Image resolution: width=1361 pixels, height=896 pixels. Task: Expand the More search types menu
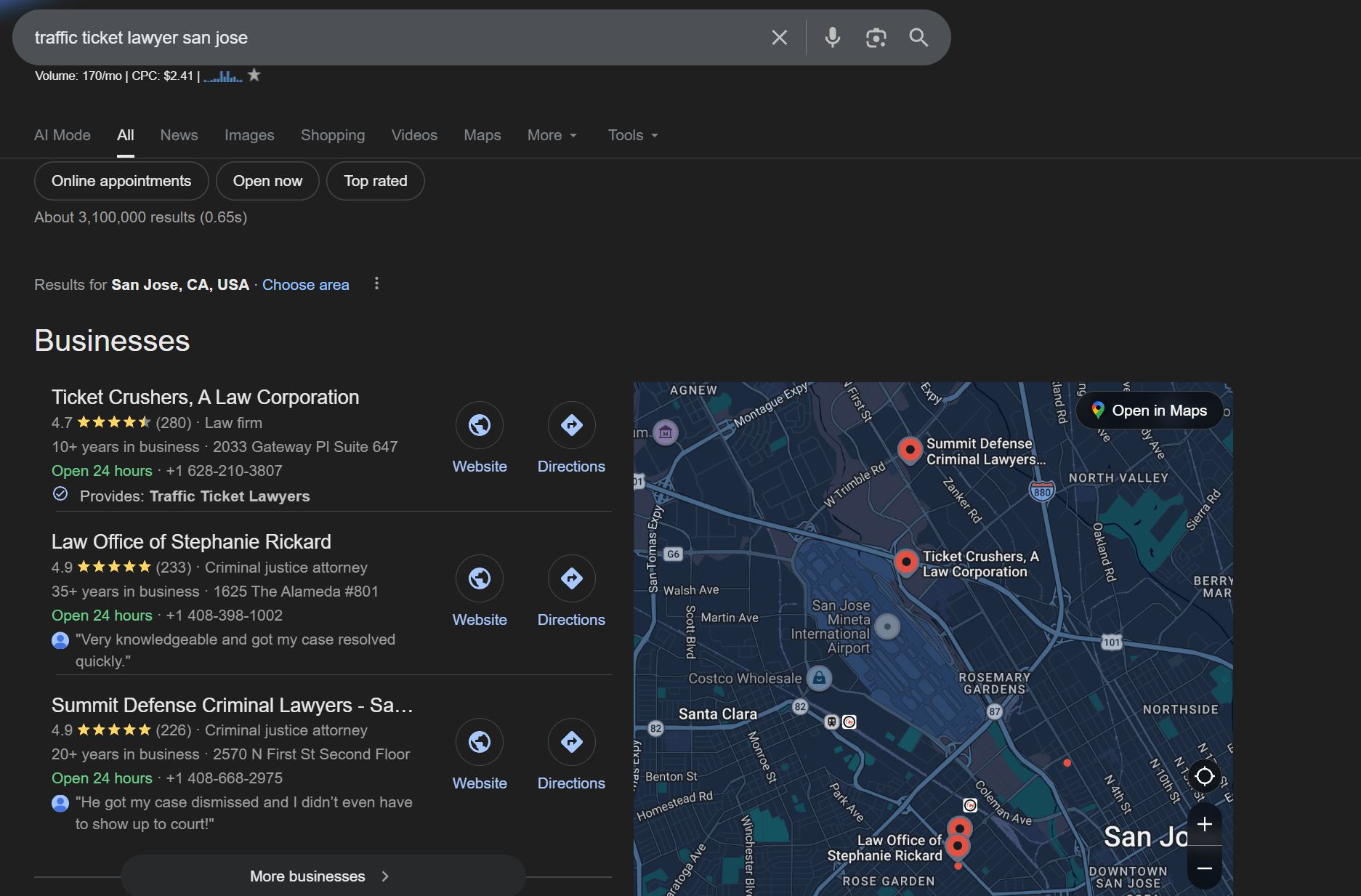point(551,135)
